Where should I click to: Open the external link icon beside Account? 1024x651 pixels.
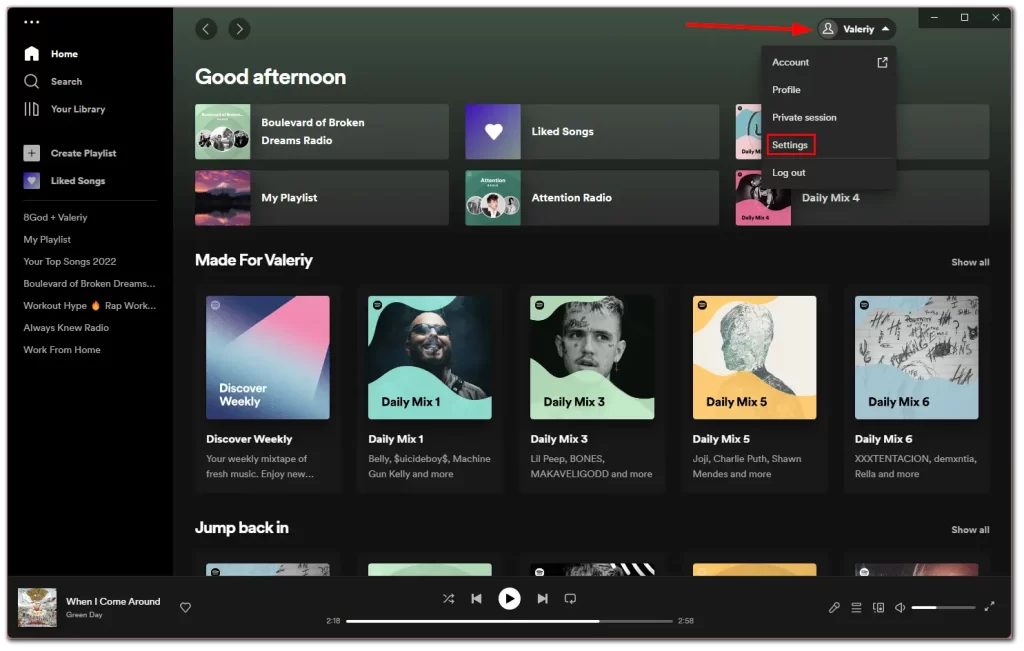882,62
